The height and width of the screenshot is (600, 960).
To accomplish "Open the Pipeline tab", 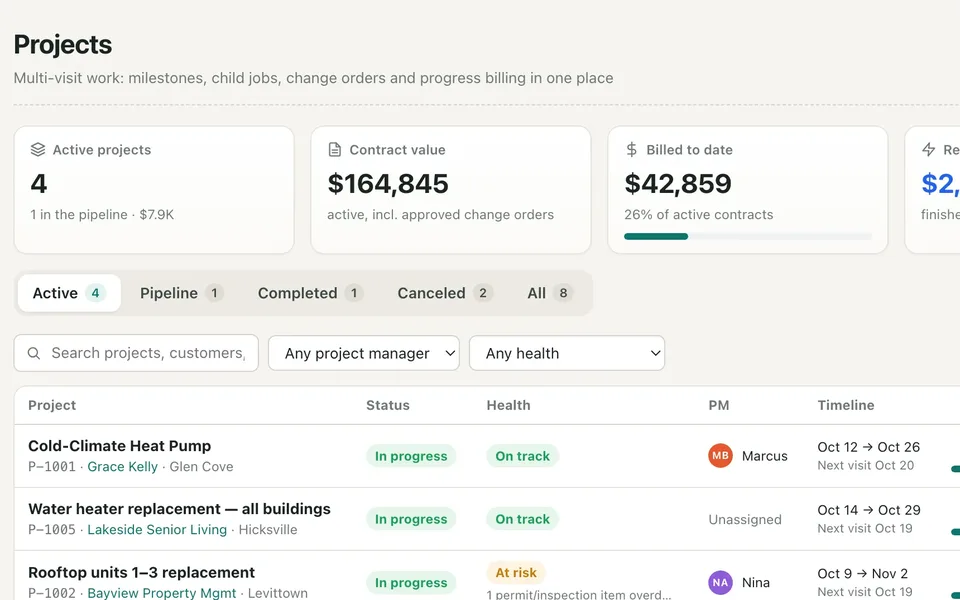I will click(x=181, y=293).
